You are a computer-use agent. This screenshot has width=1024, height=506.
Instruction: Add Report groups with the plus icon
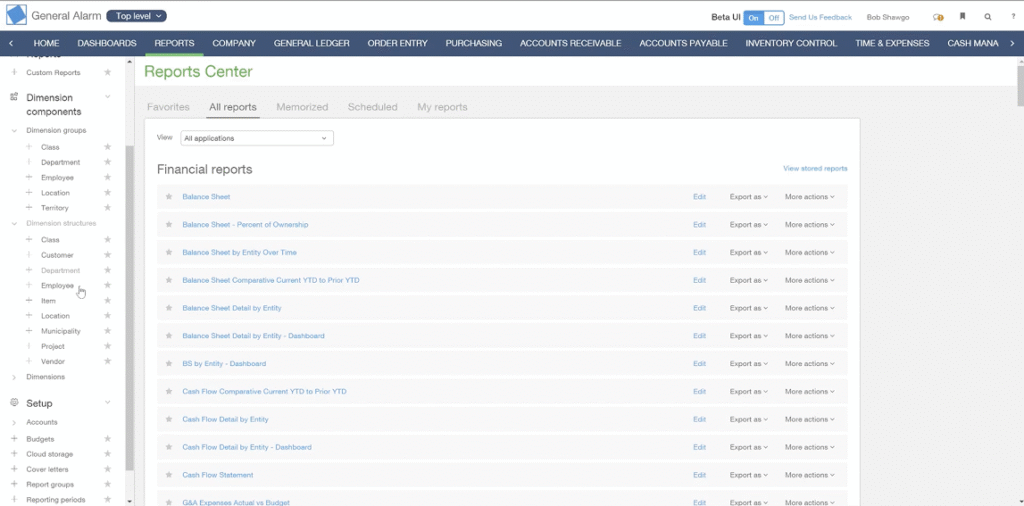click(x=14, y=484)
